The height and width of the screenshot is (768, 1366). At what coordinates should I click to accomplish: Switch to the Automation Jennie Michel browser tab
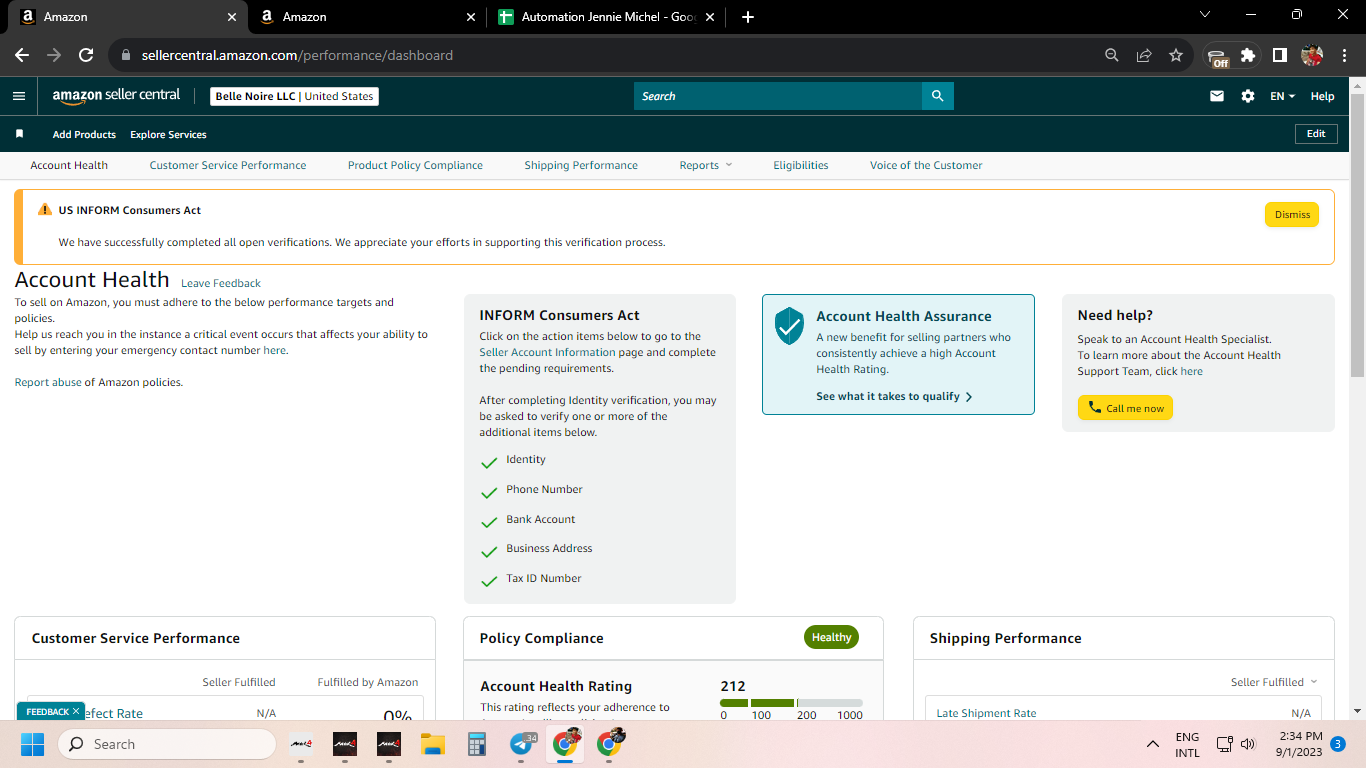607,17
